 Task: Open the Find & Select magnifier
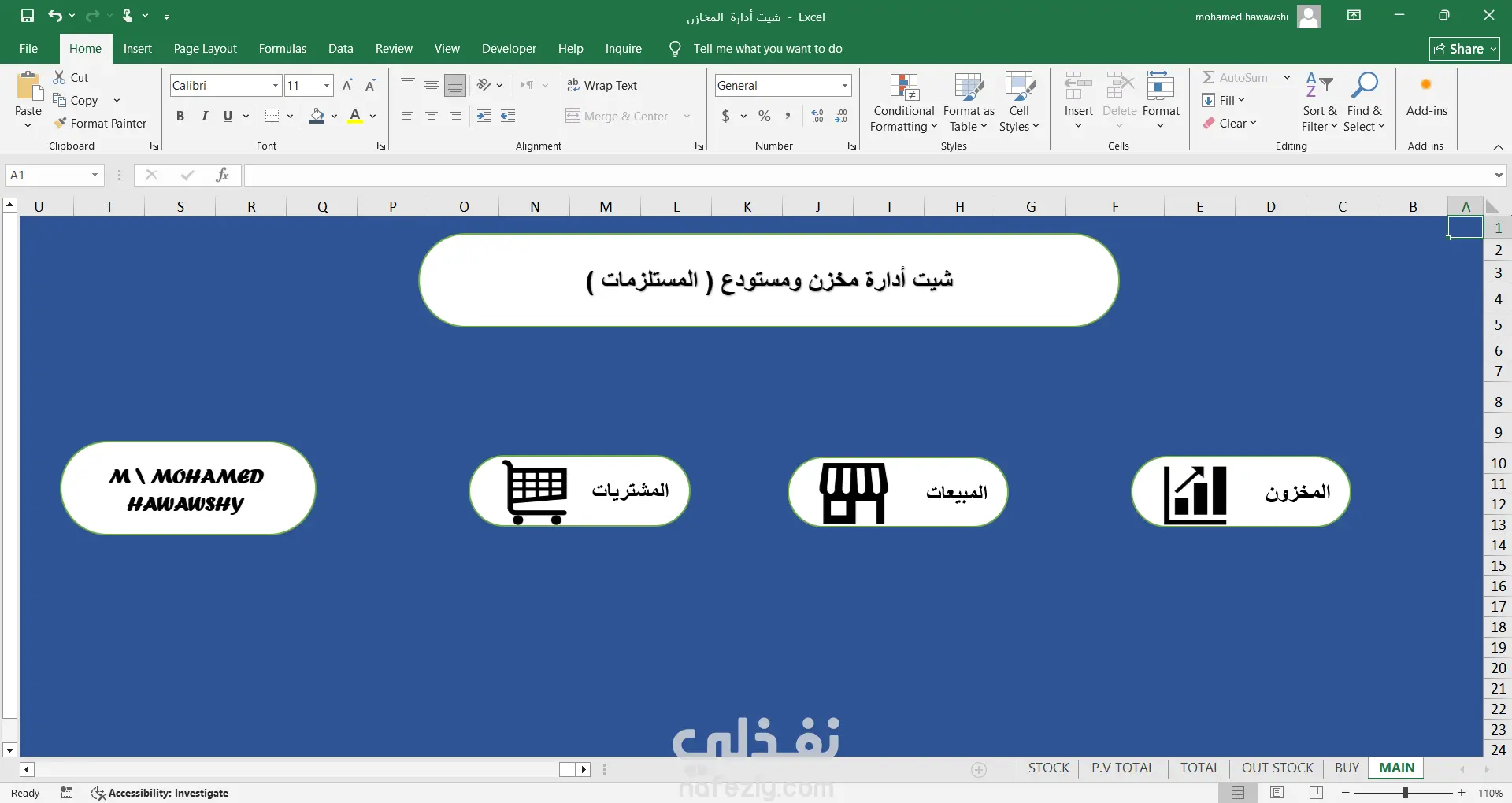[1364, 87]
